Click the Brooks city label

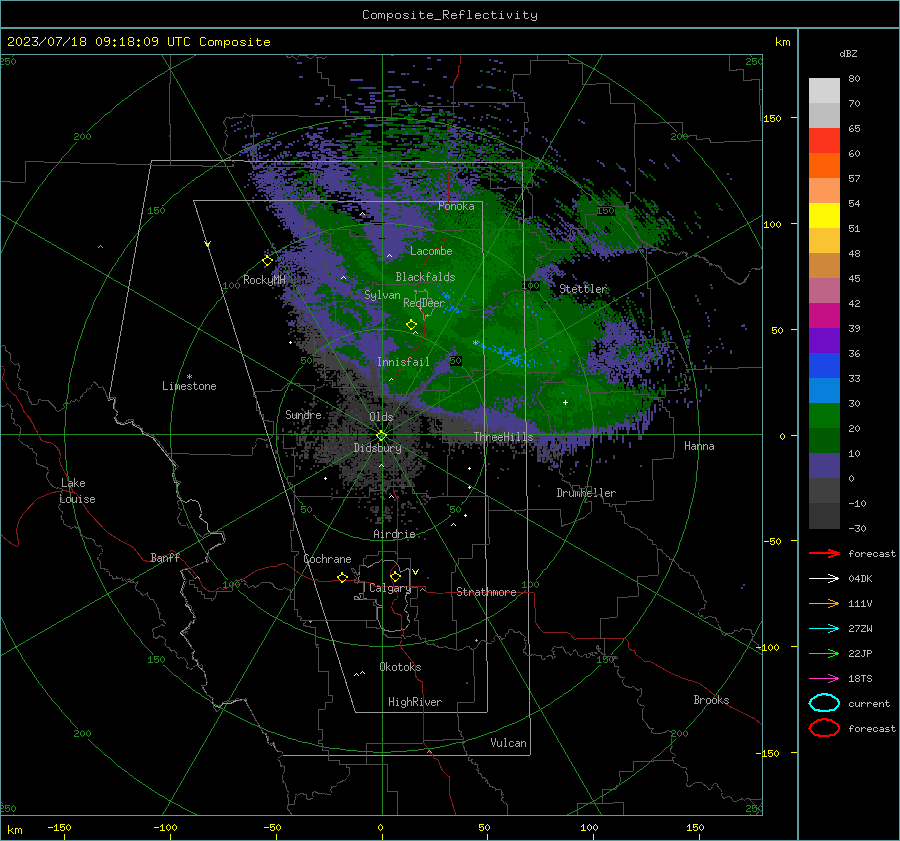tap(711, 700)
